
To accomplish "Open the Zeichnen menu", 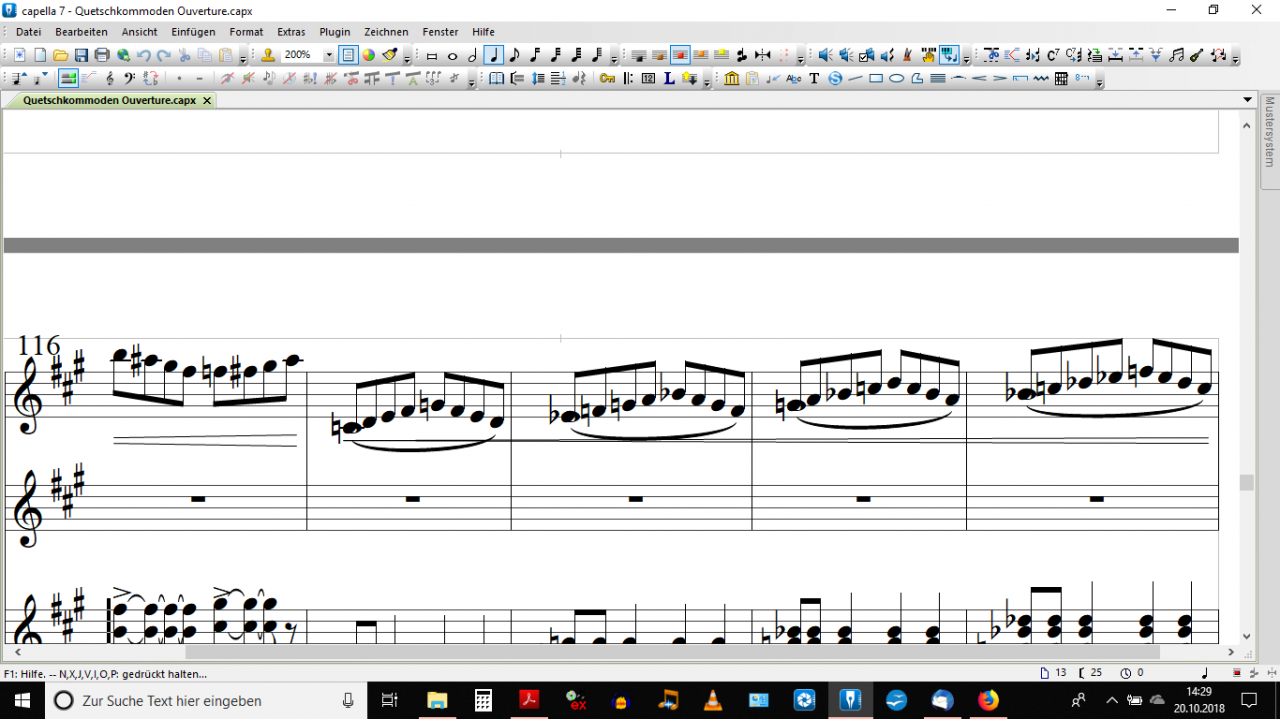I will pyautogui.click(x=385, y=32).
